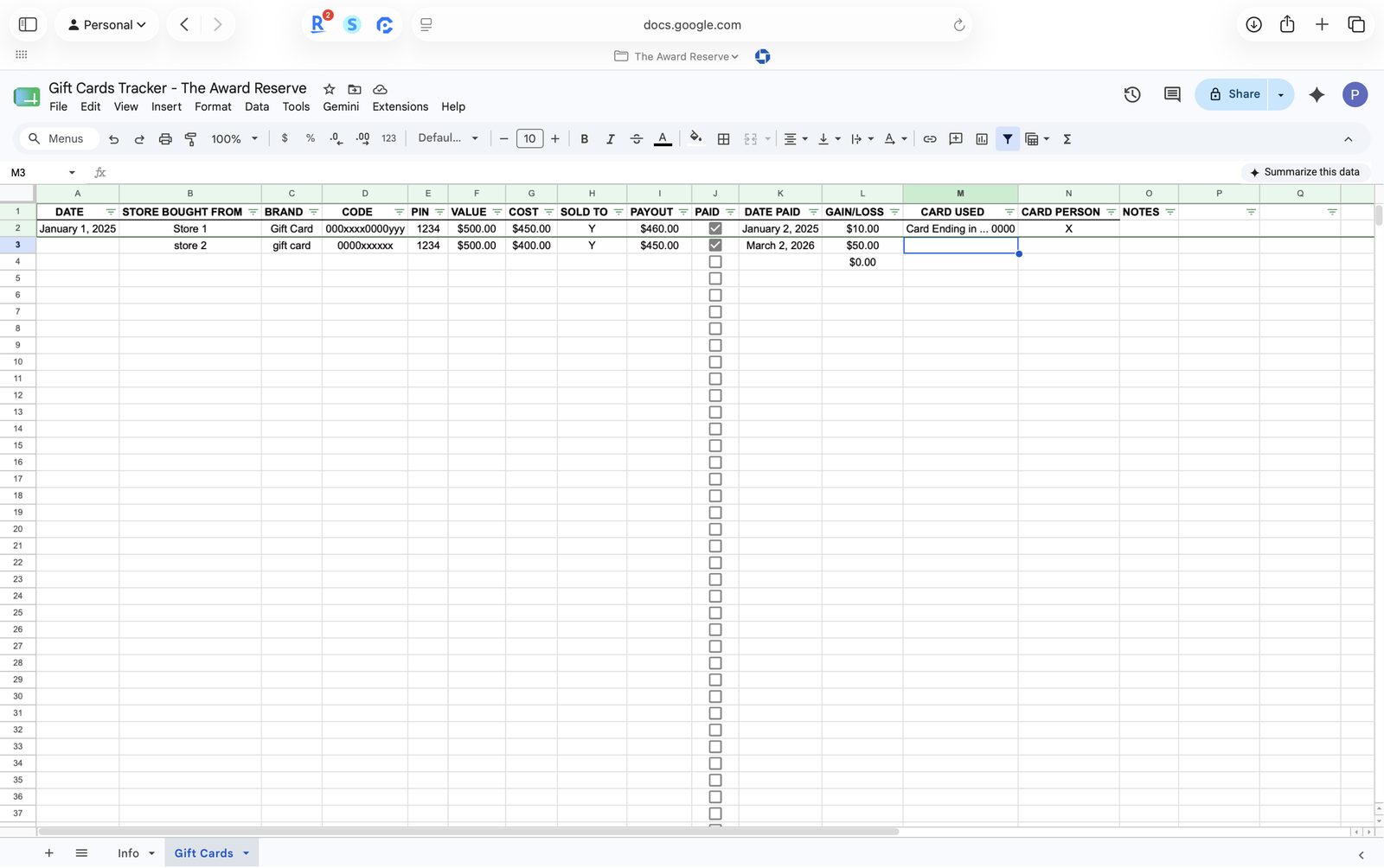Click the Share button
This screenshot has height=868, width=1384.
click(x=1233, y=94)
